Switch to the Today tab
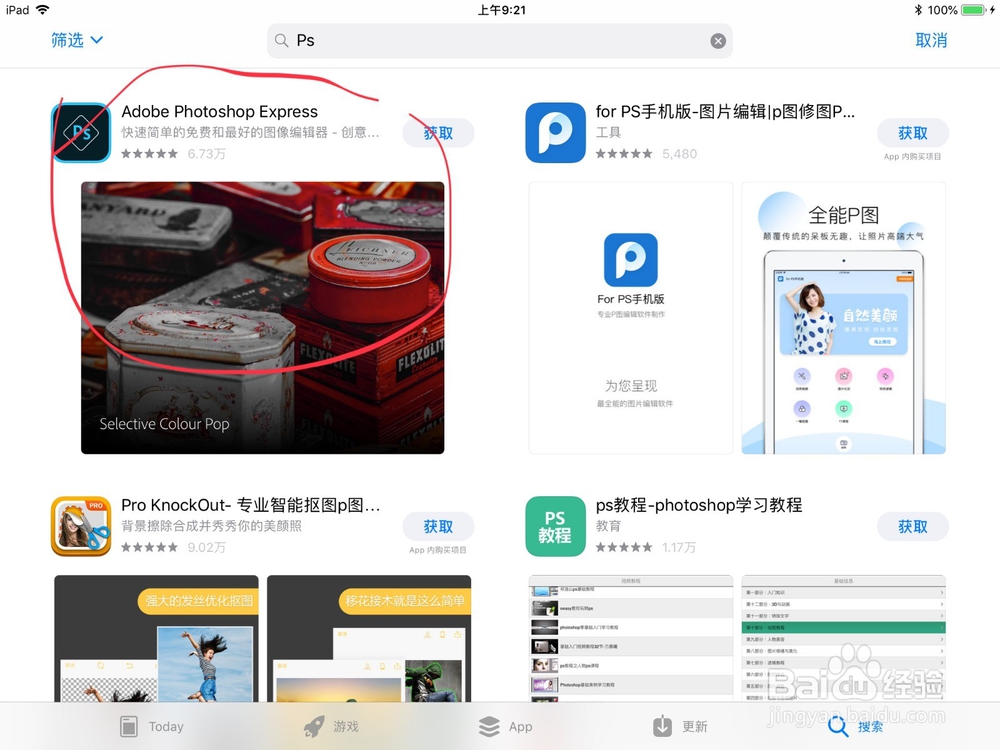The image size is (1000, 750). tap(152, 726)
